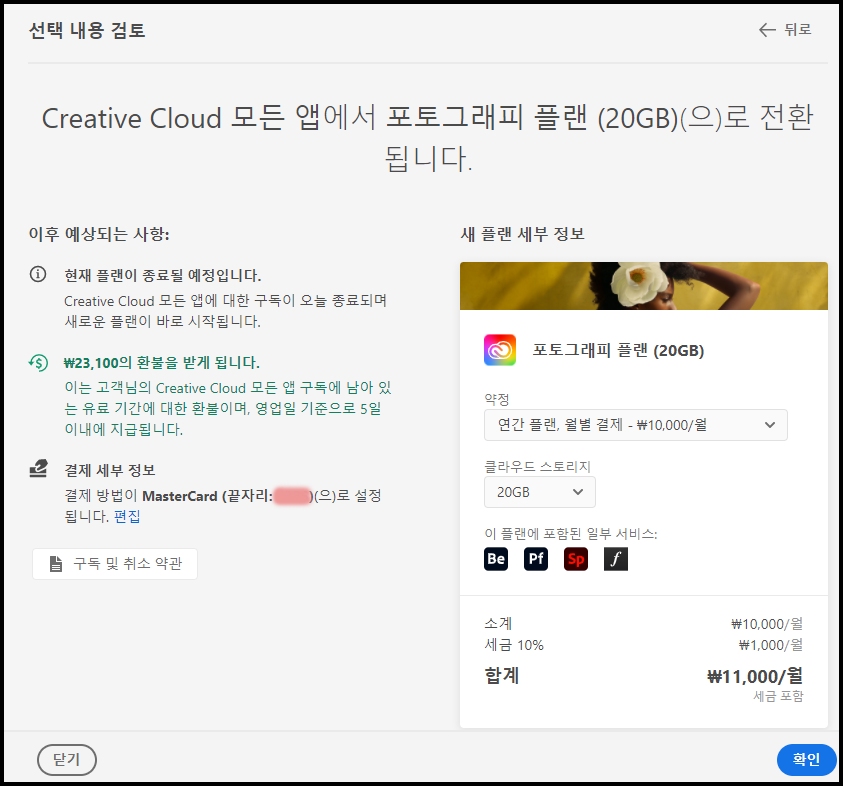Open the 20GB cloud storage dropdown
843x786 pixels.
(x=540, y=492)
